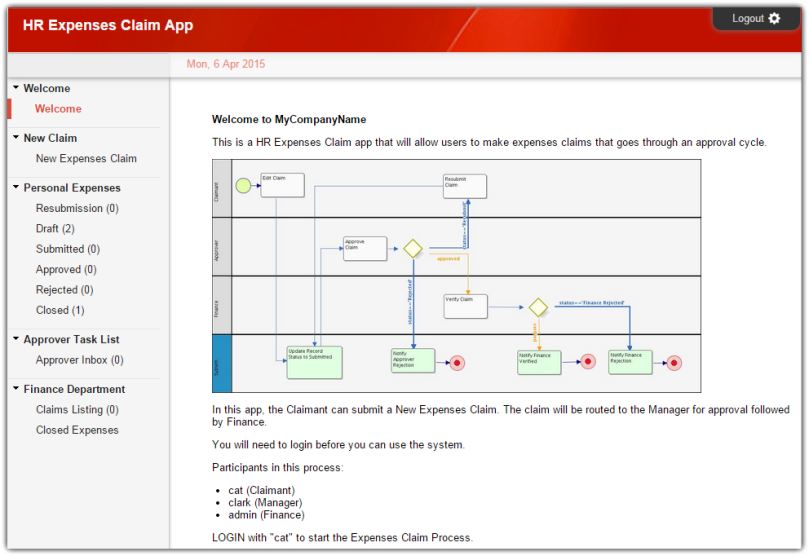Collapse the Welcome section arrow

16,88
